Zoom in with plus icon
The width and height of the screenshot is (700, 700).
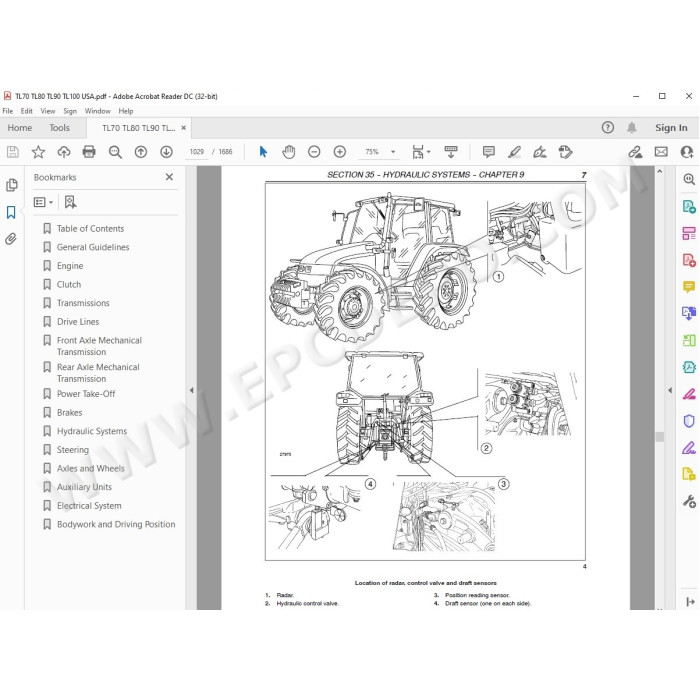click(340, 152)
